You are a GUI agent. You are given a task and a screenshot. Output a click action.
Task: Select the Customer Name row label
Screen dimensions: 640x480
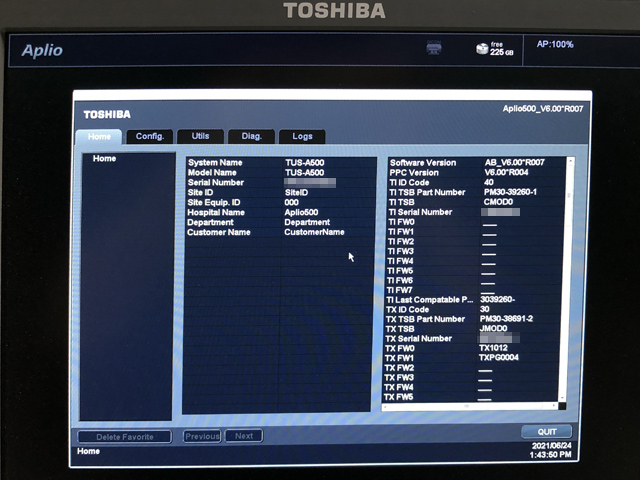click(x=218, y=232)
